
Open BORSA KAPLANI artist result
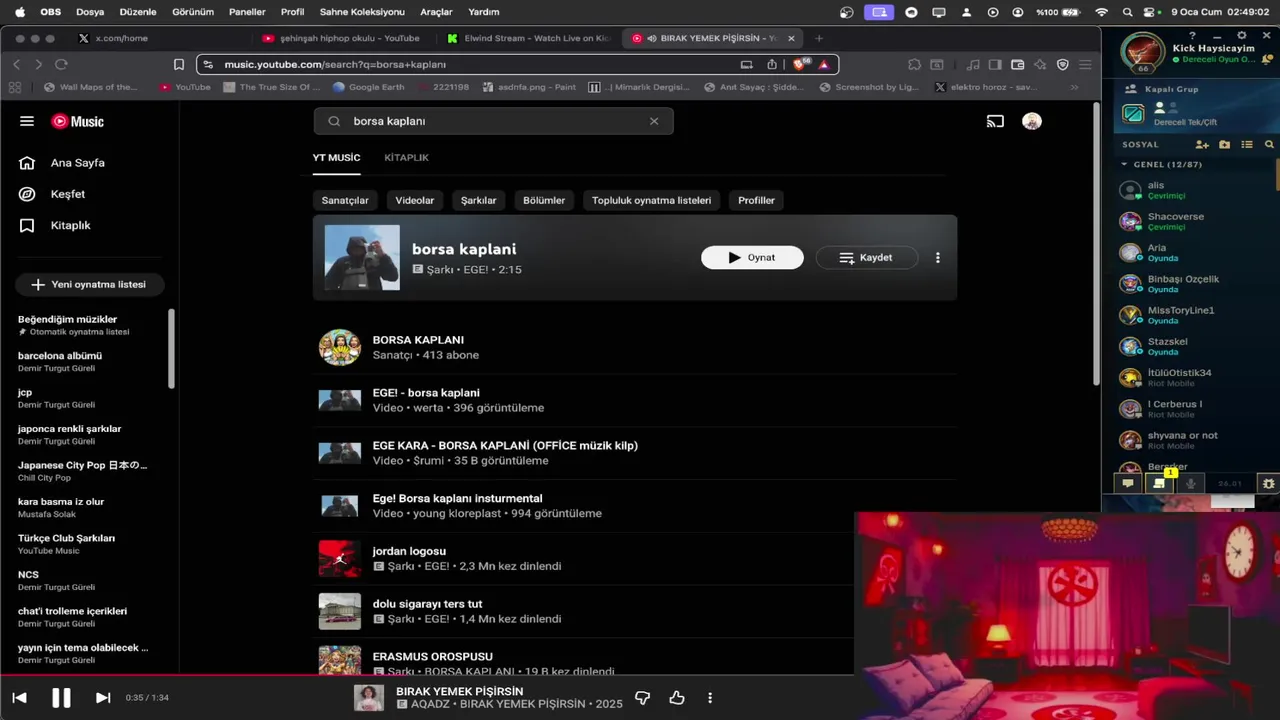pyautogui.click(x=635, y=347)
